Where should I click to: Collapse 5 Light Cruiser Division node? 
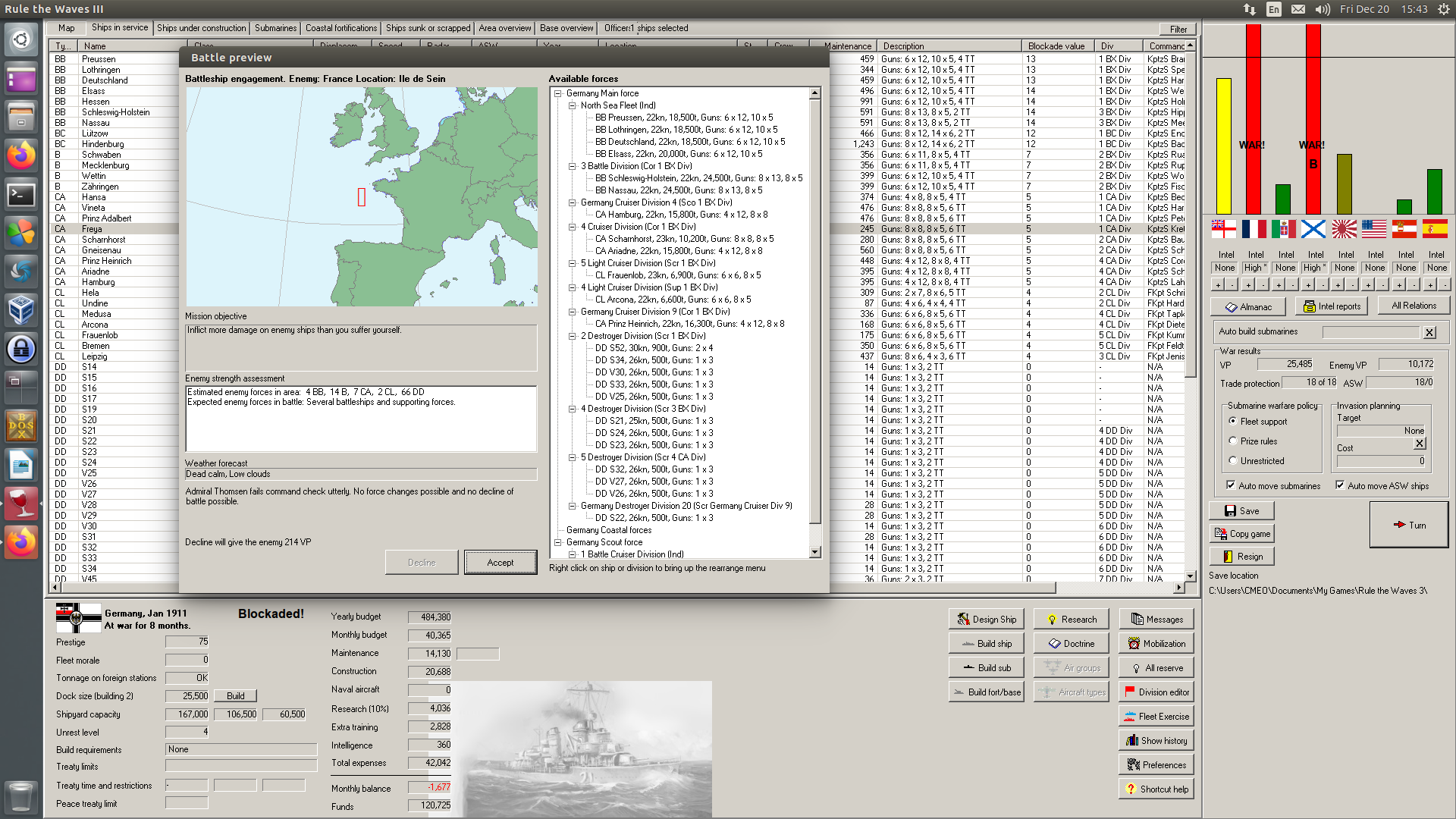tap(573, 263)
